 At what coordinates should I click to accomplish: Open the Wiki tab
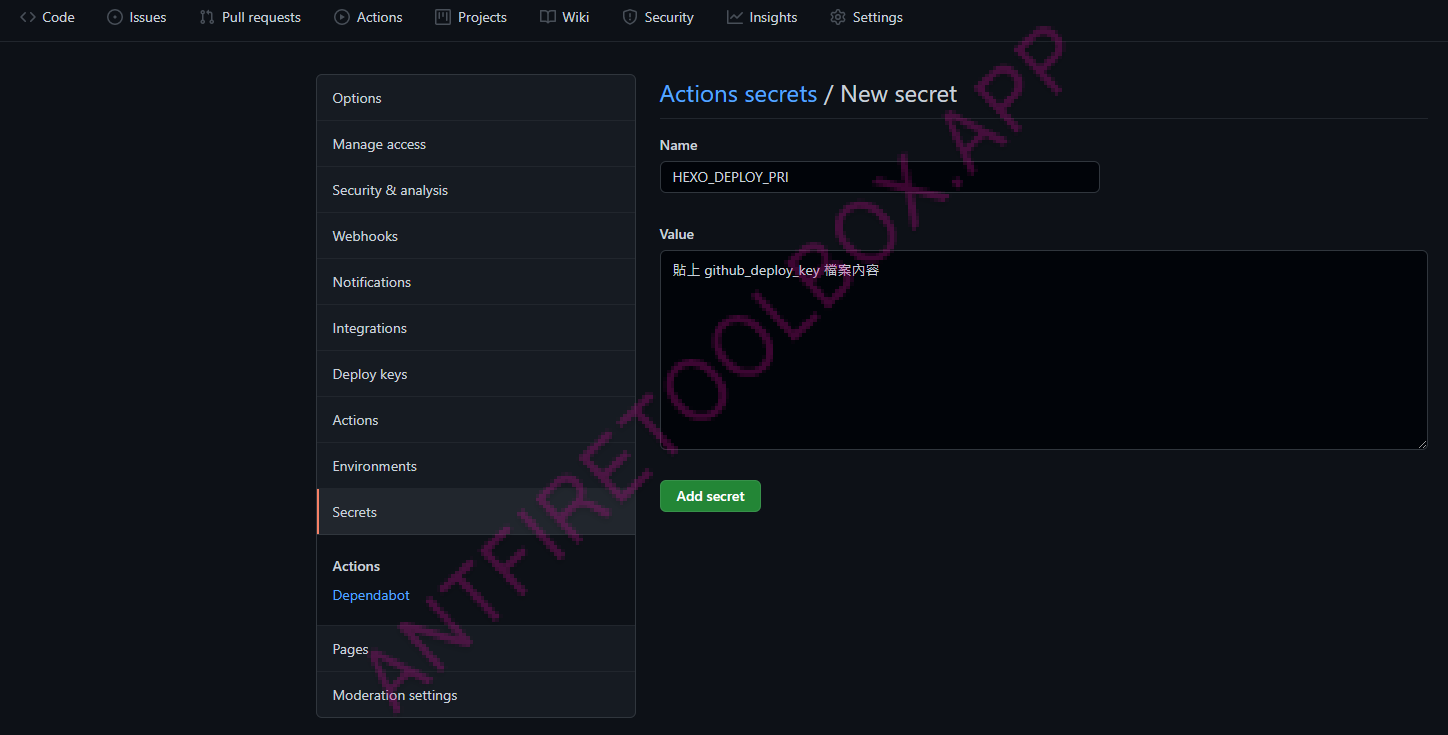(x=565, y=17)
